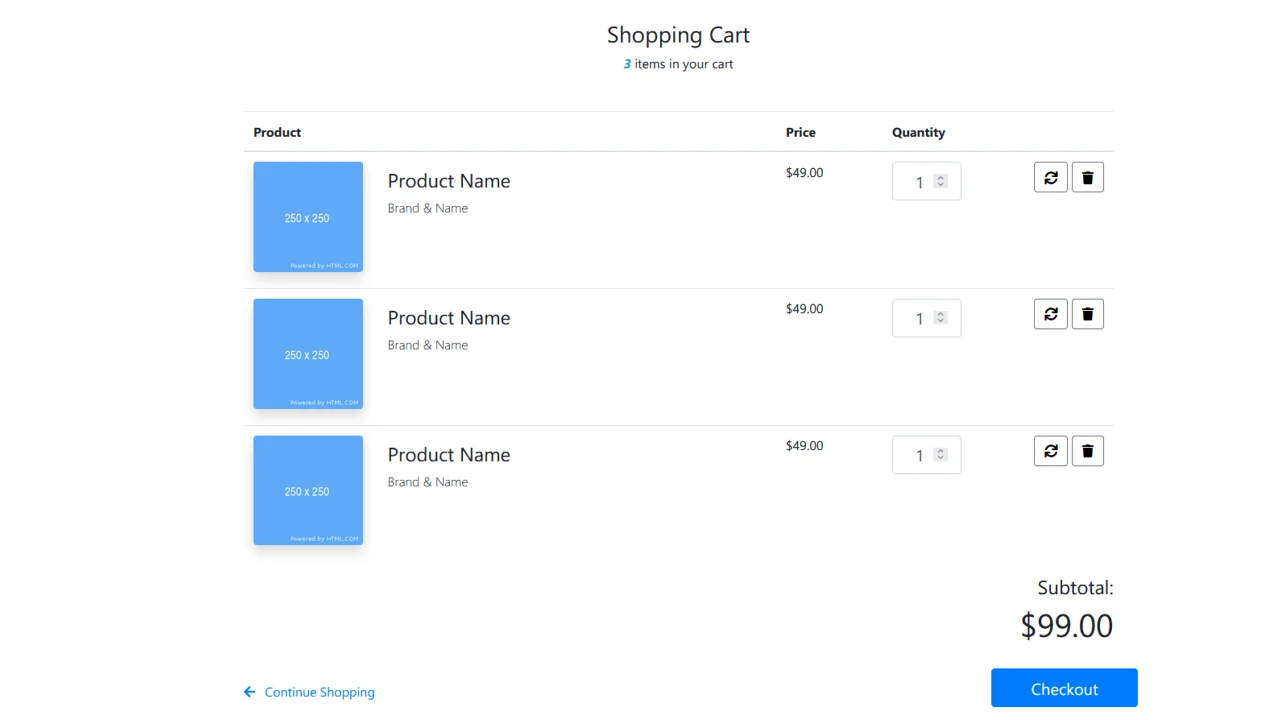Click the up arrow on the first quantity stepper
Screen dimensions: 1280x720
(939, 177)
